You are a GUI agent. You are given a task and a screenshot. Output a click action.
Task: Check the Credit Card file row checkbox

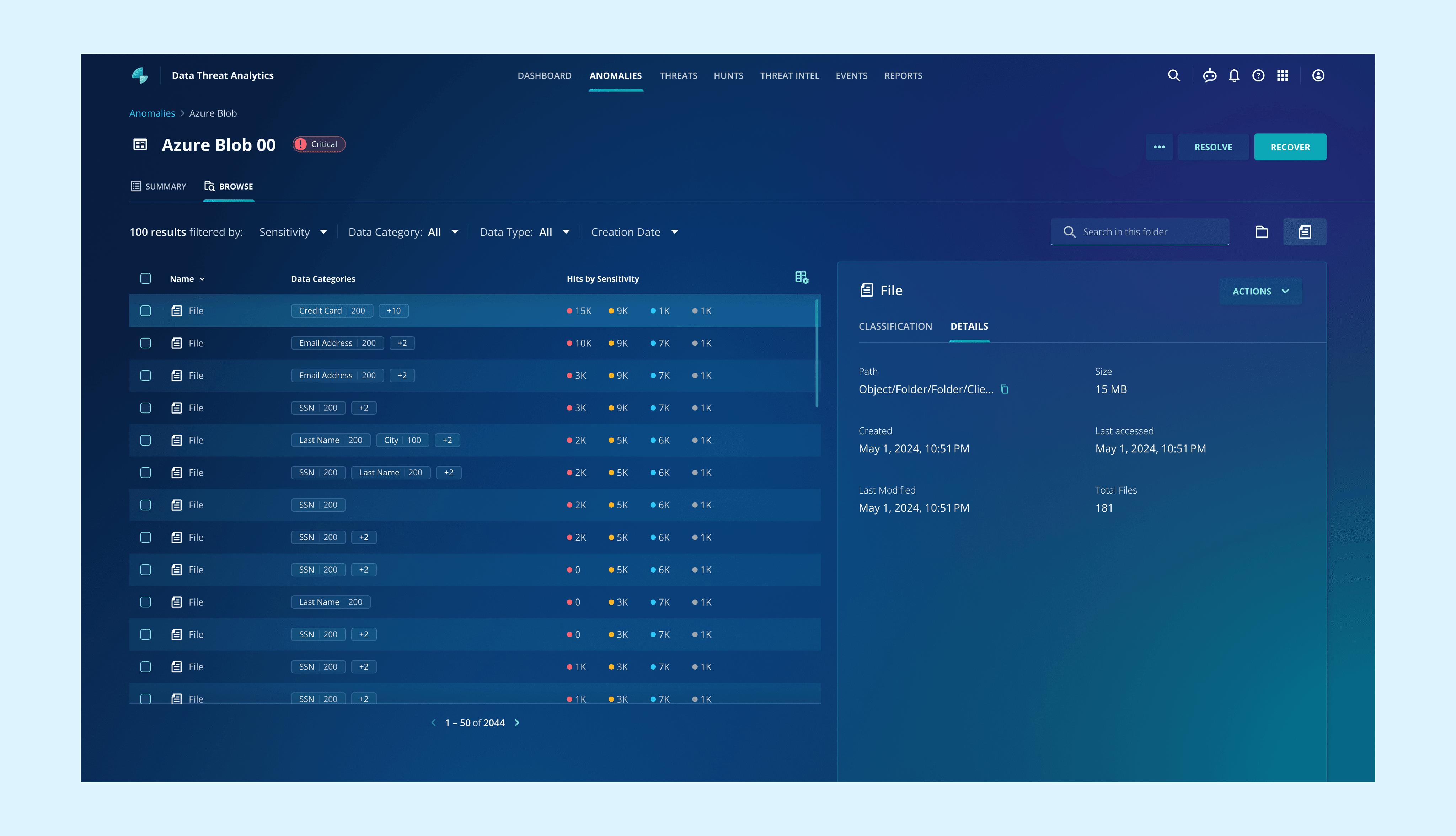[146, 311]
